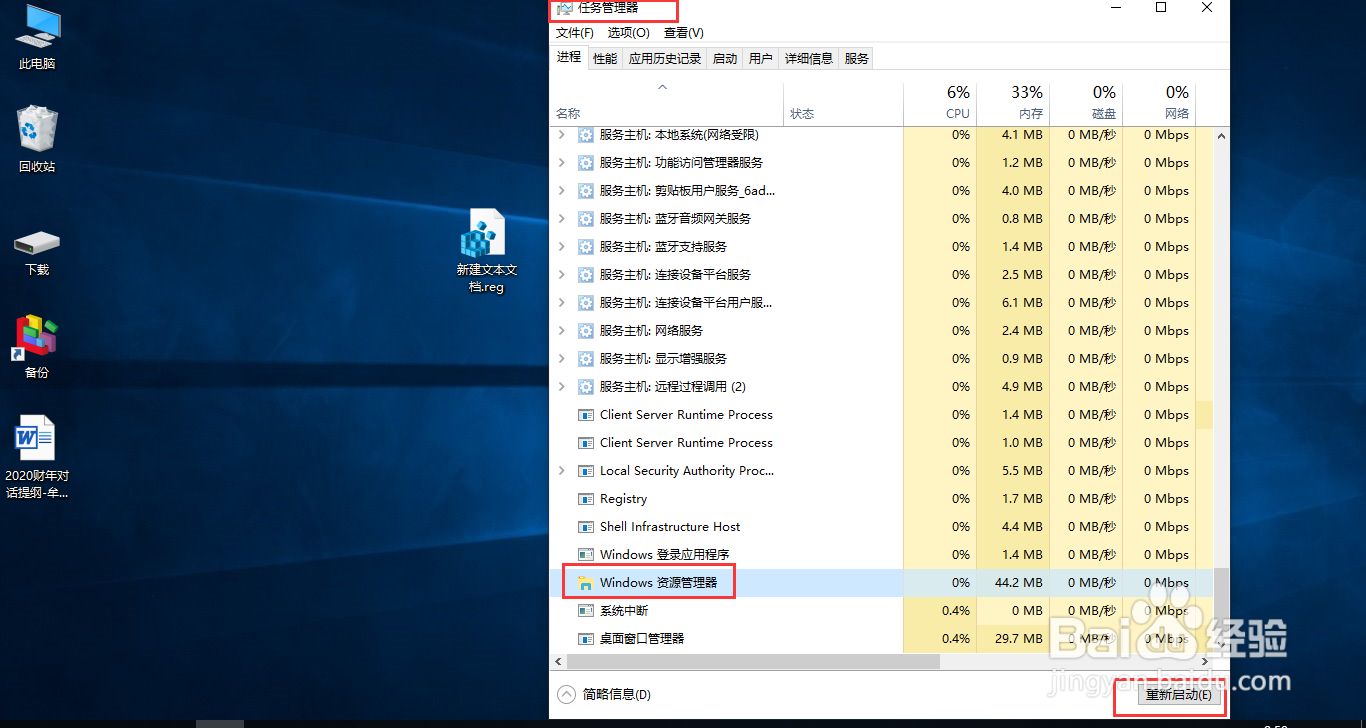Expand 服务主机: 连接设备平台用户服务 group
The height and width of the screenshot is (728, 1366).
coord(561,303)
